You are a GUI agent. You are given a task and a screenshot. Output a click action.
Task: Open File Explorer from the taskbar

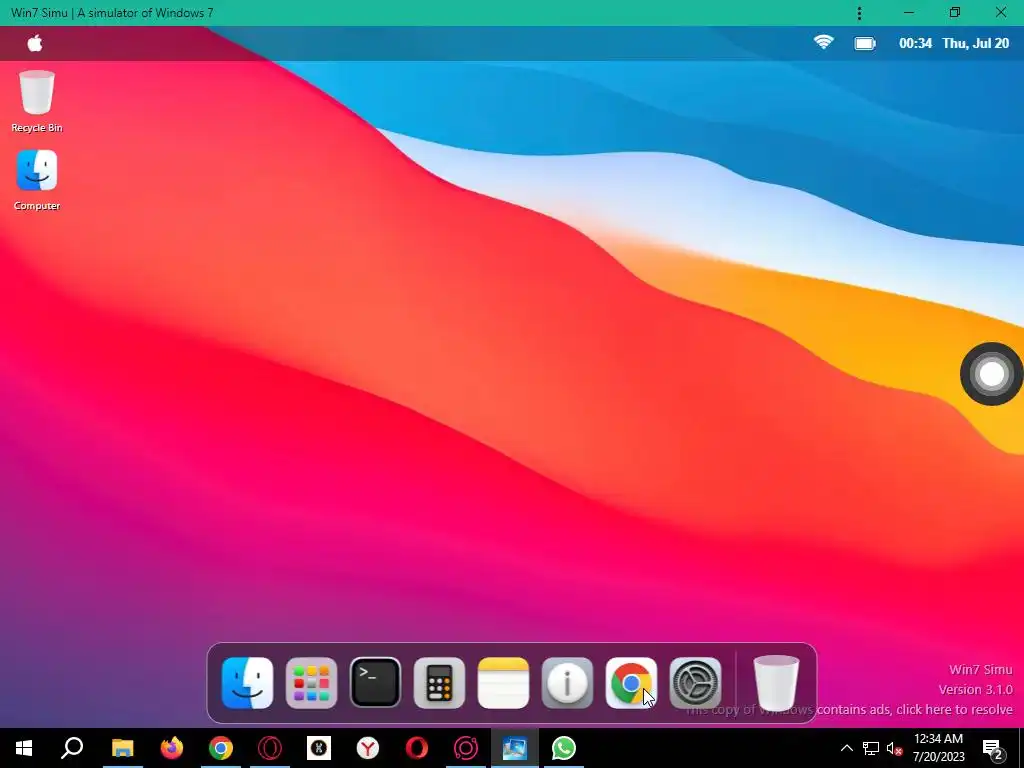coord(122,748)
